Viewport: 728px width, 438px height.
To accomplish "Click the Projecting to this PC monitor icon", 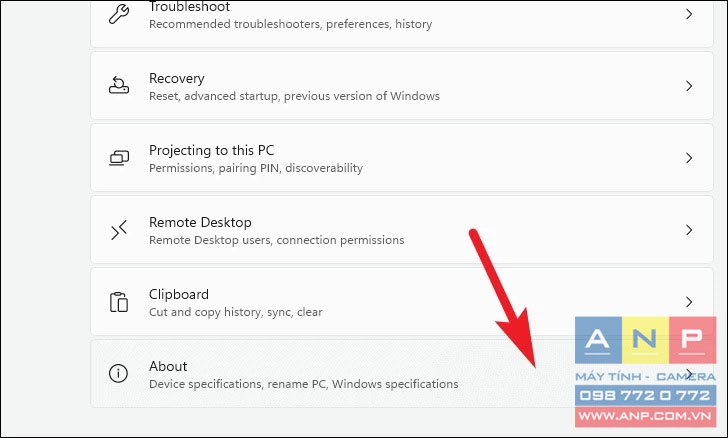I will (119, 158).
